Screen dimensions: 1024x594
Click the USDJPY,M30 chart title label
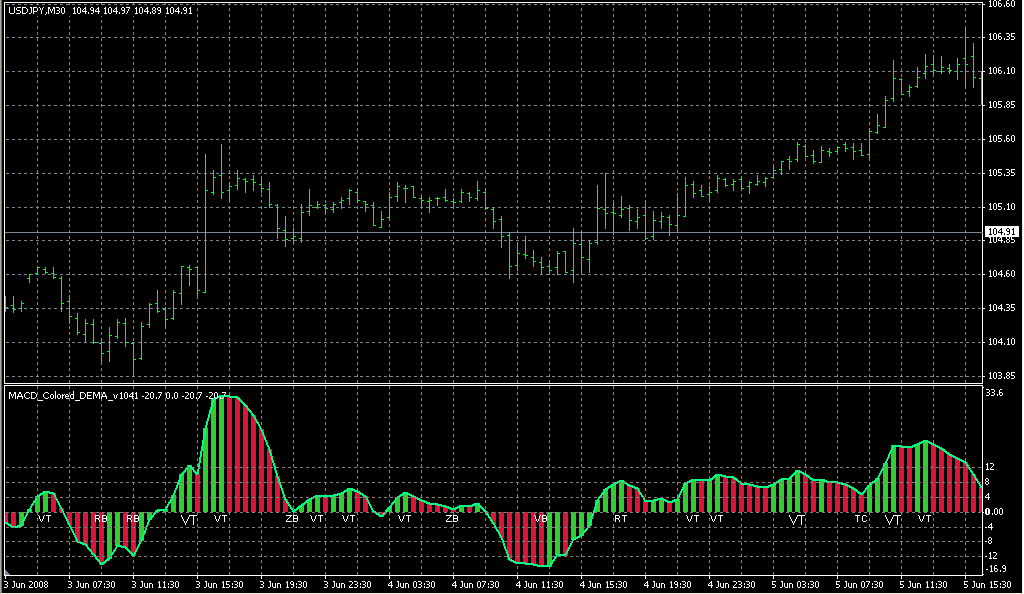[x=34, y=10]
